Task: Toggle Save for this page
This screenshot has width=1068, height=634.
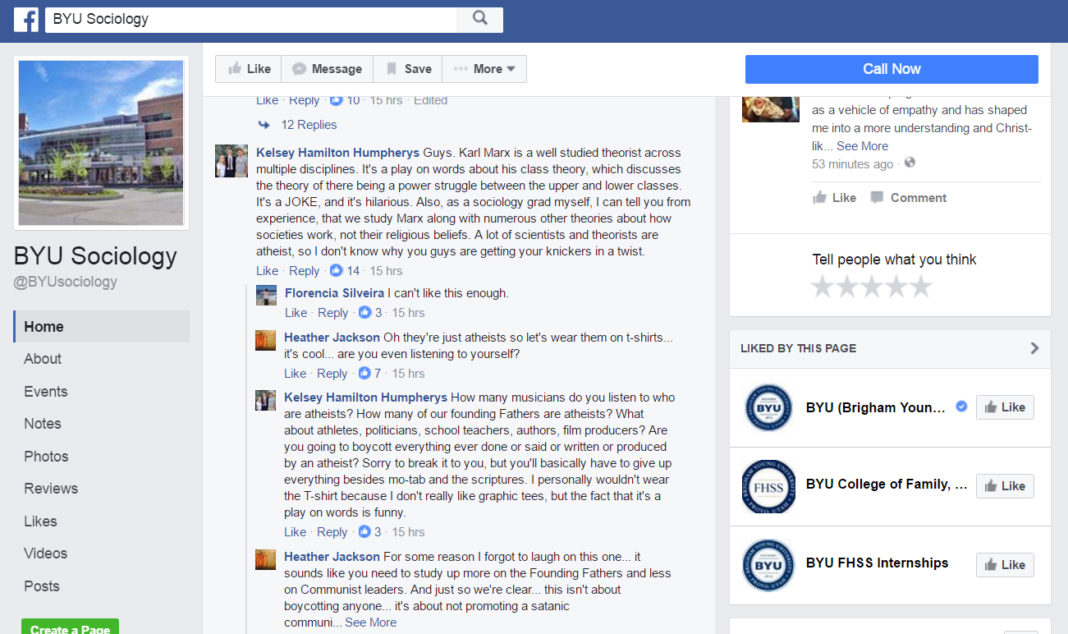Action: (408, 69)
